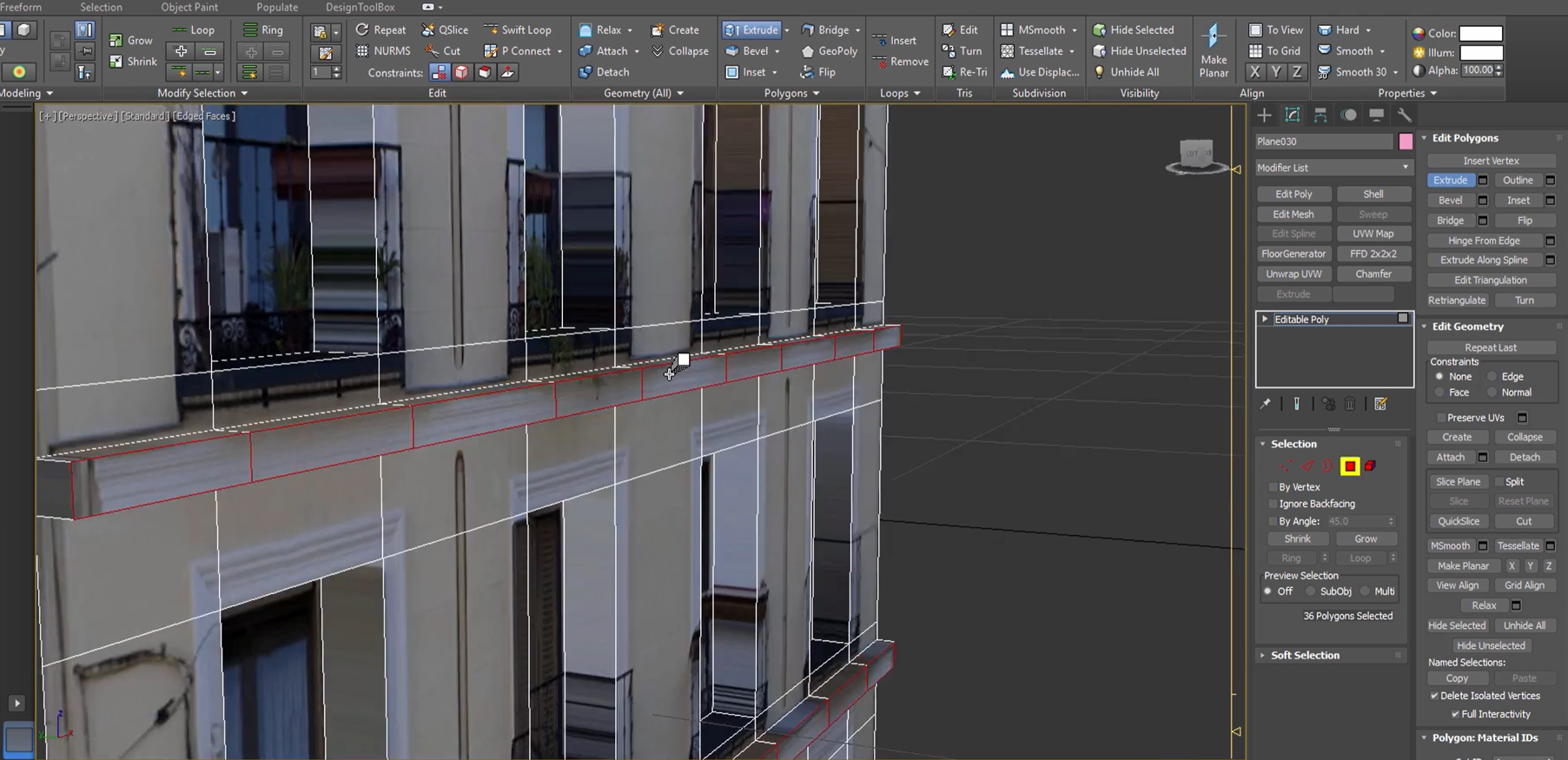The image size is (1568, 760).
Task: Open the Create command panel tab
Action: [x=1264, y=115]
